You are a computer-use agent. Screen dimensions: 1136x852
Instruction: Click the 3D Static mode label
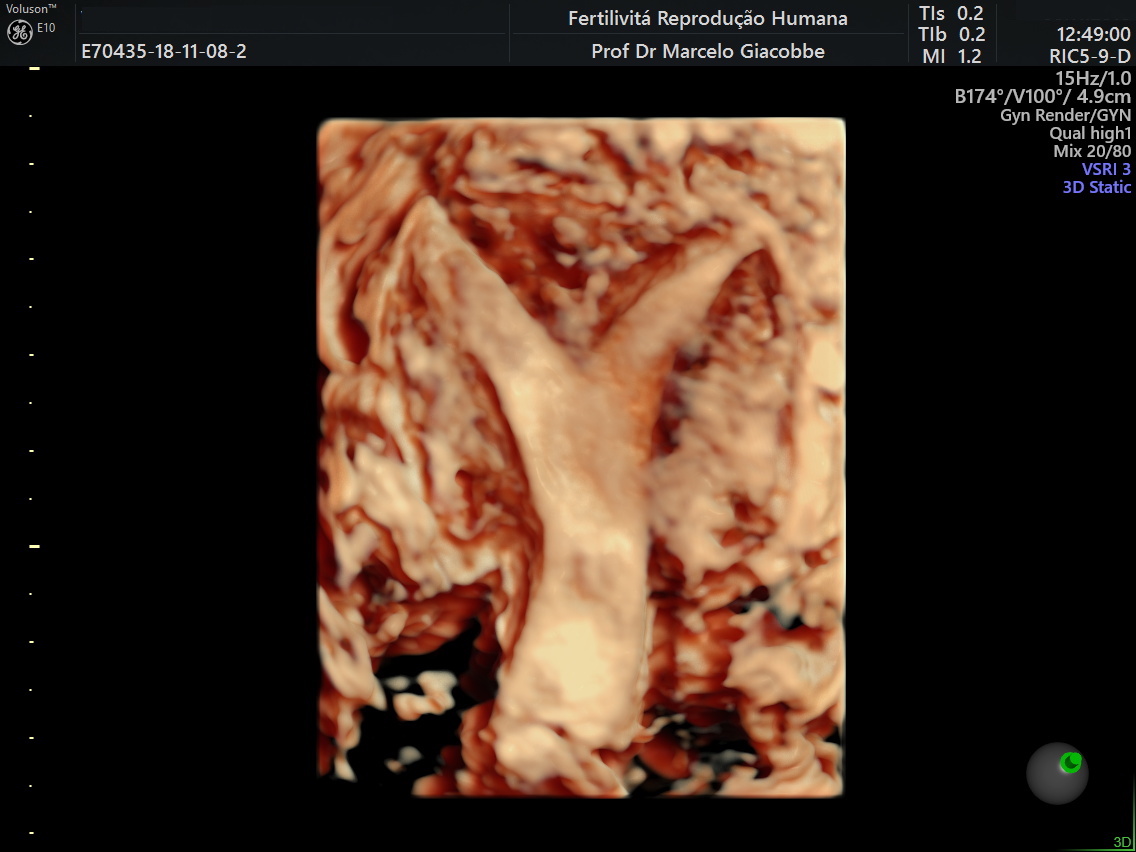(1096, 187)
